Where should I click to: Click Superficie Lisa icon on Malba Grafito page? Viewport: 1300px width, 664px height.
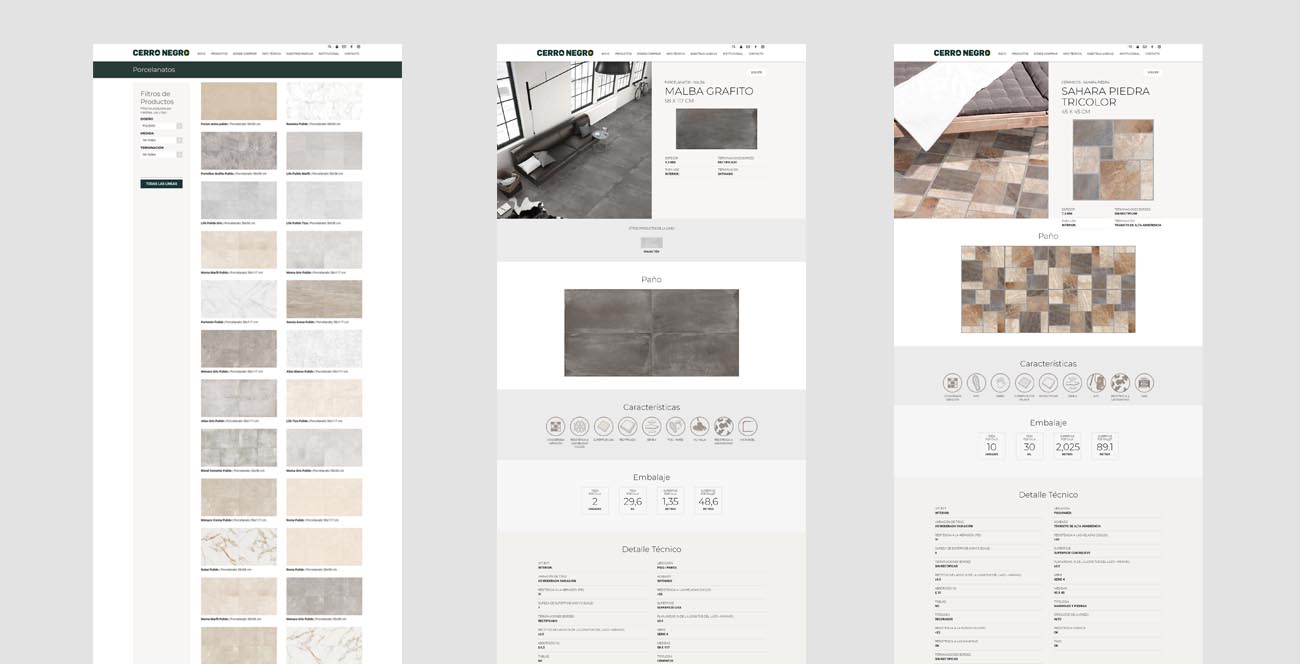tap(603, 427)
